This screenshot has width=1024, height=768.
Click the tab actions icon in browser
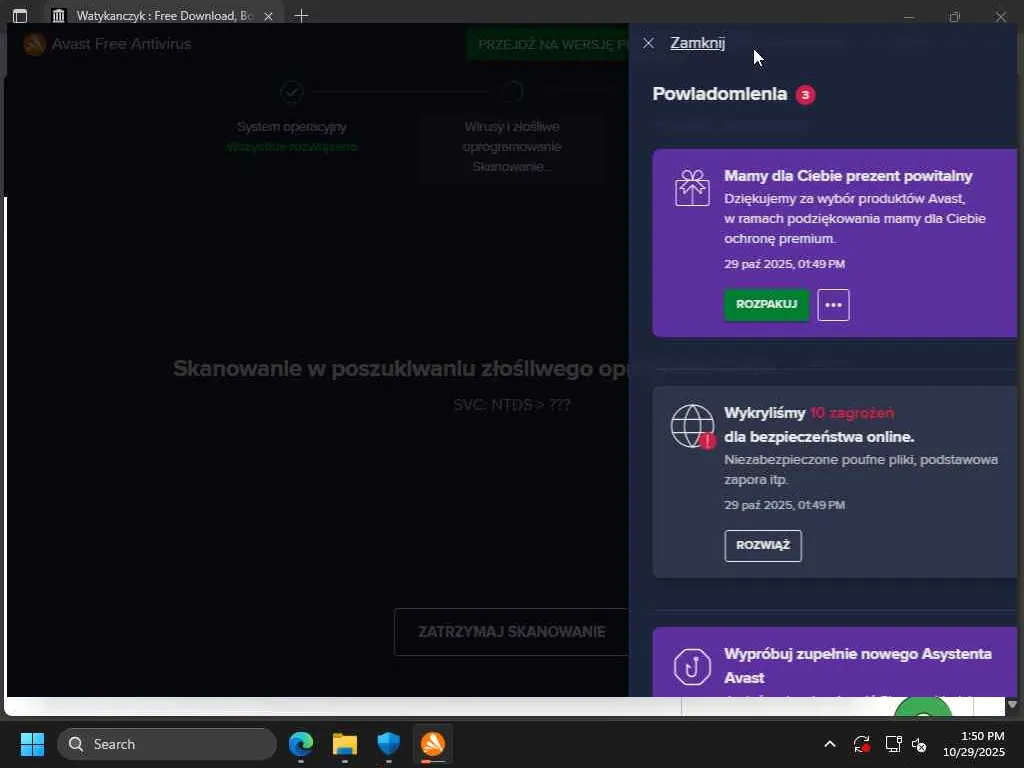coord(20,16)
